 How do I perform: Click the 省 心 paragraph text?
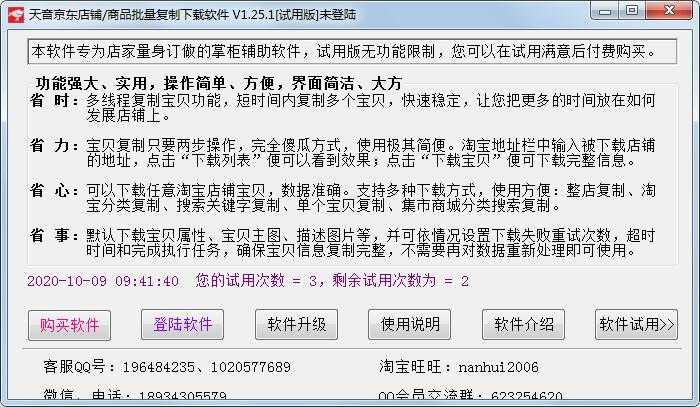point(343,198)
